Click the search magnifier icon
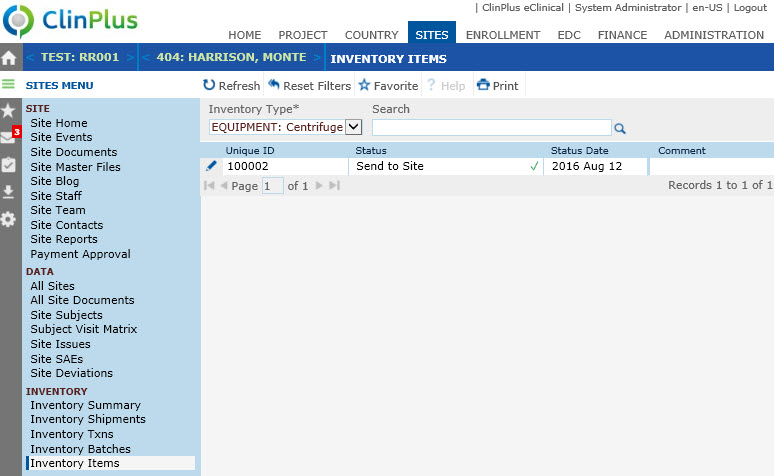 (x=620, y=128)
